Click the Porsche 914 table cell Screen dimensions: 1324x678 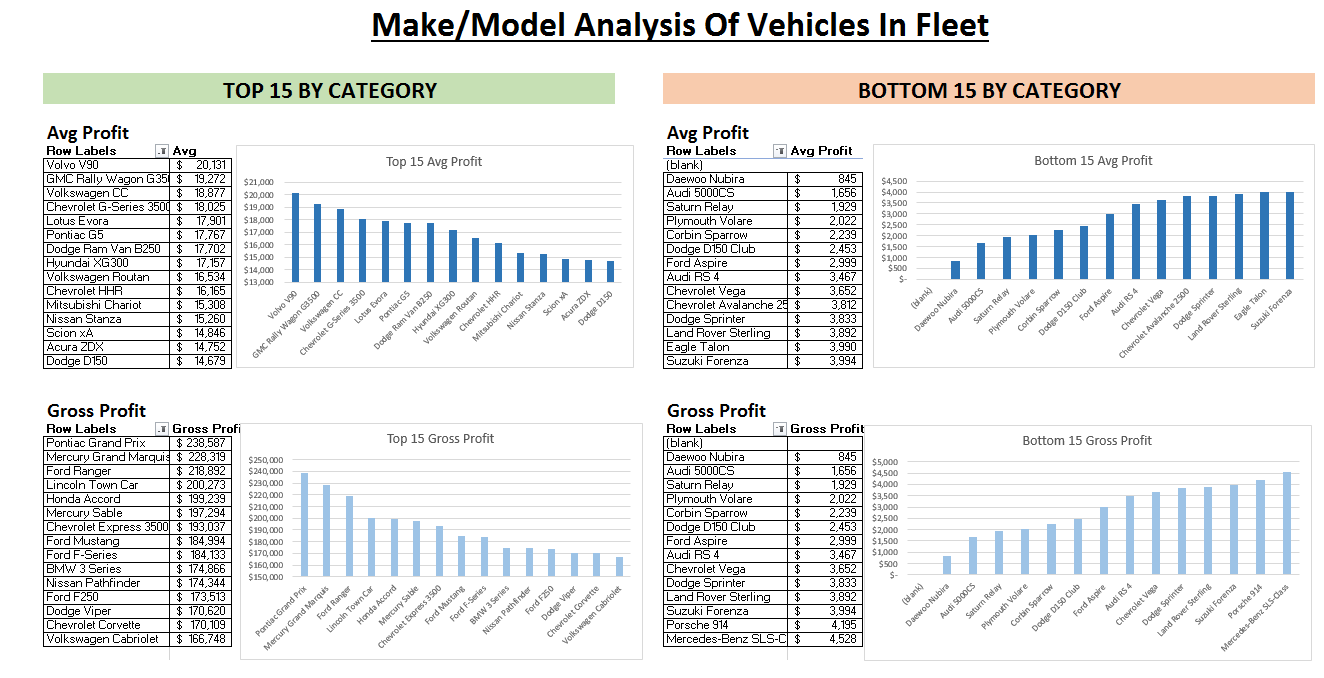click(x=726, y=625)
